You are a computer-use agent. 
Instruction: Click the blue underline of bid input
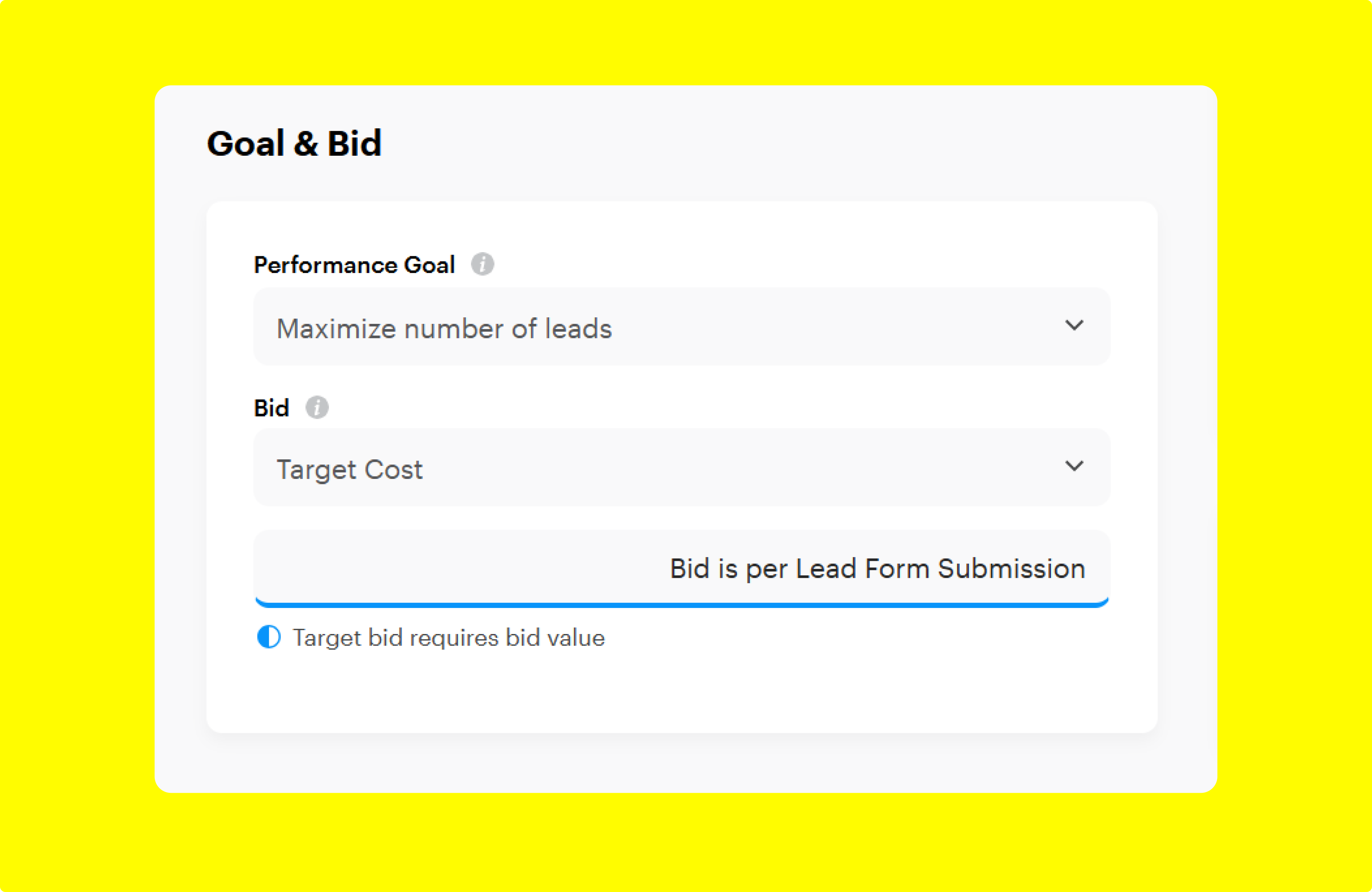(x=682, y=604)
